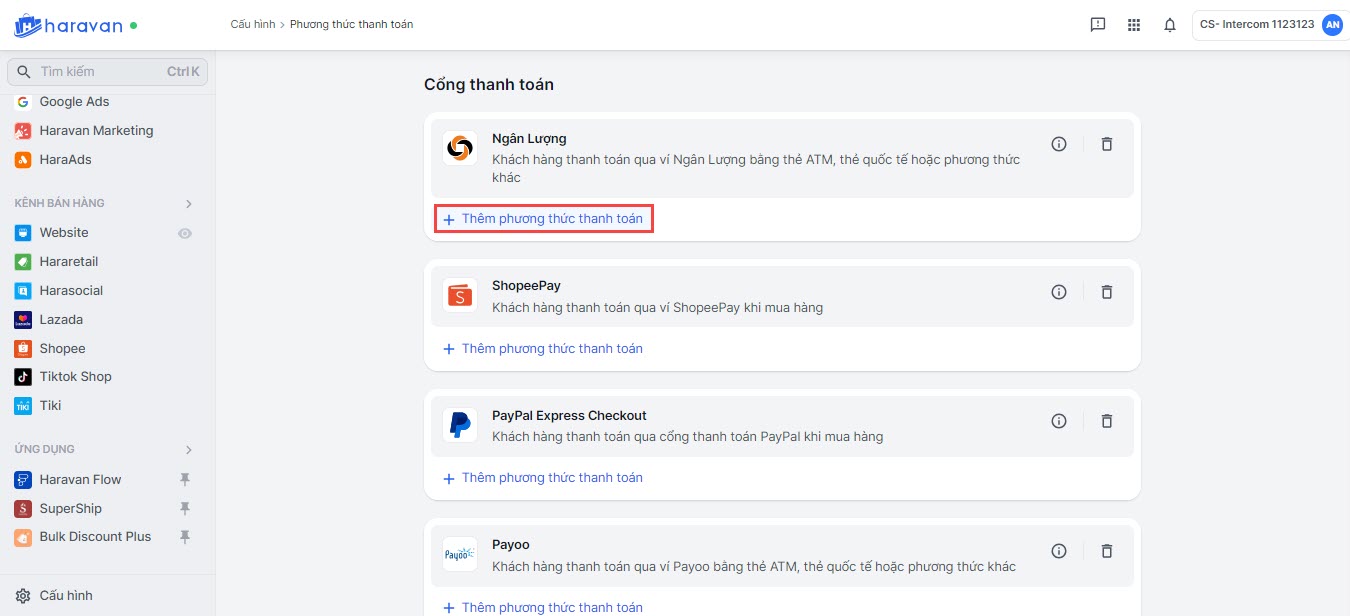Click the ShopeePay gateway title
Screen dimensions: 1350x616
coord(526,286)
